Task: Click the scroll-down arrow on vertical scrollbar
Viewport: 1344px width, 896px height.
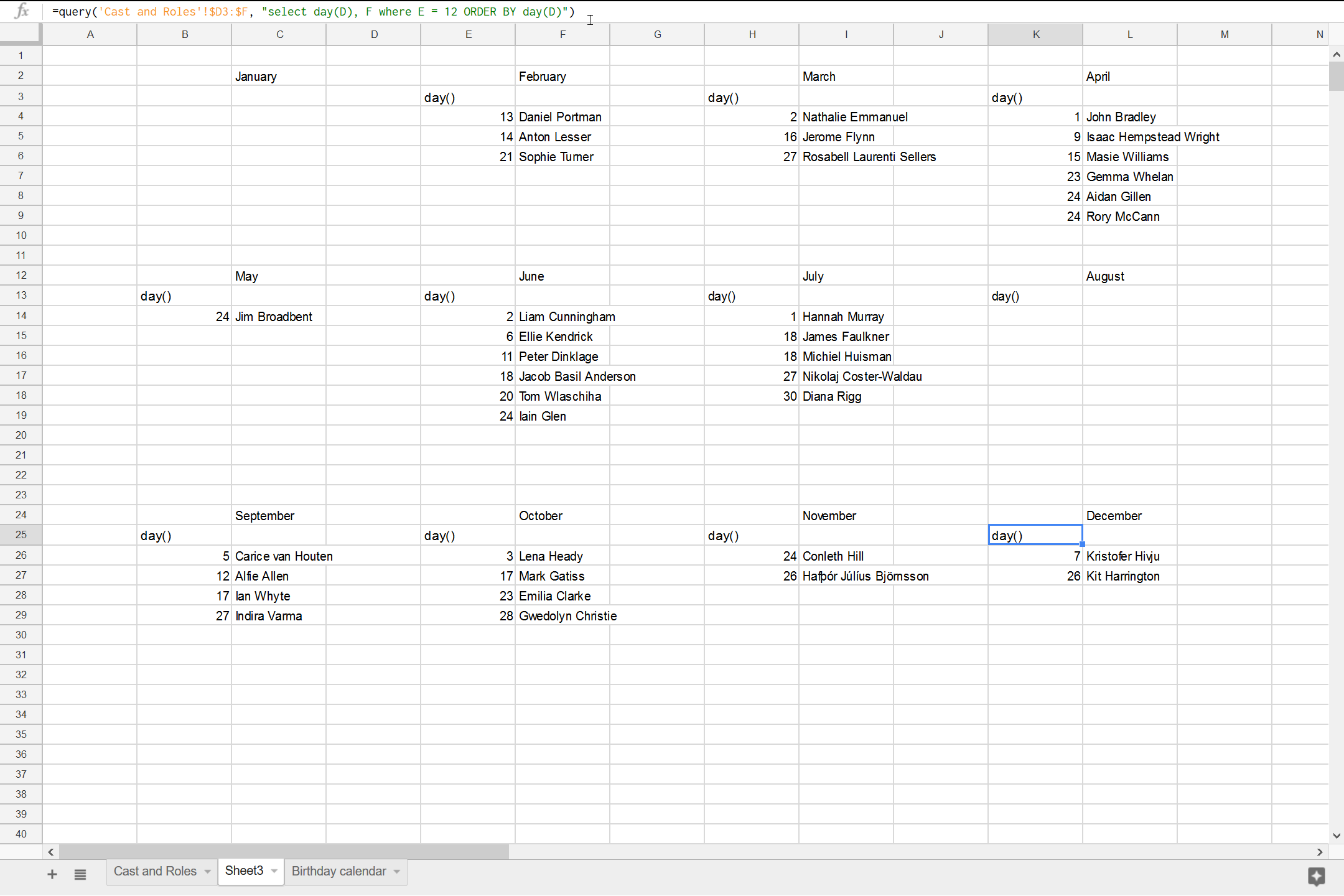Action: click(1336, 836)
